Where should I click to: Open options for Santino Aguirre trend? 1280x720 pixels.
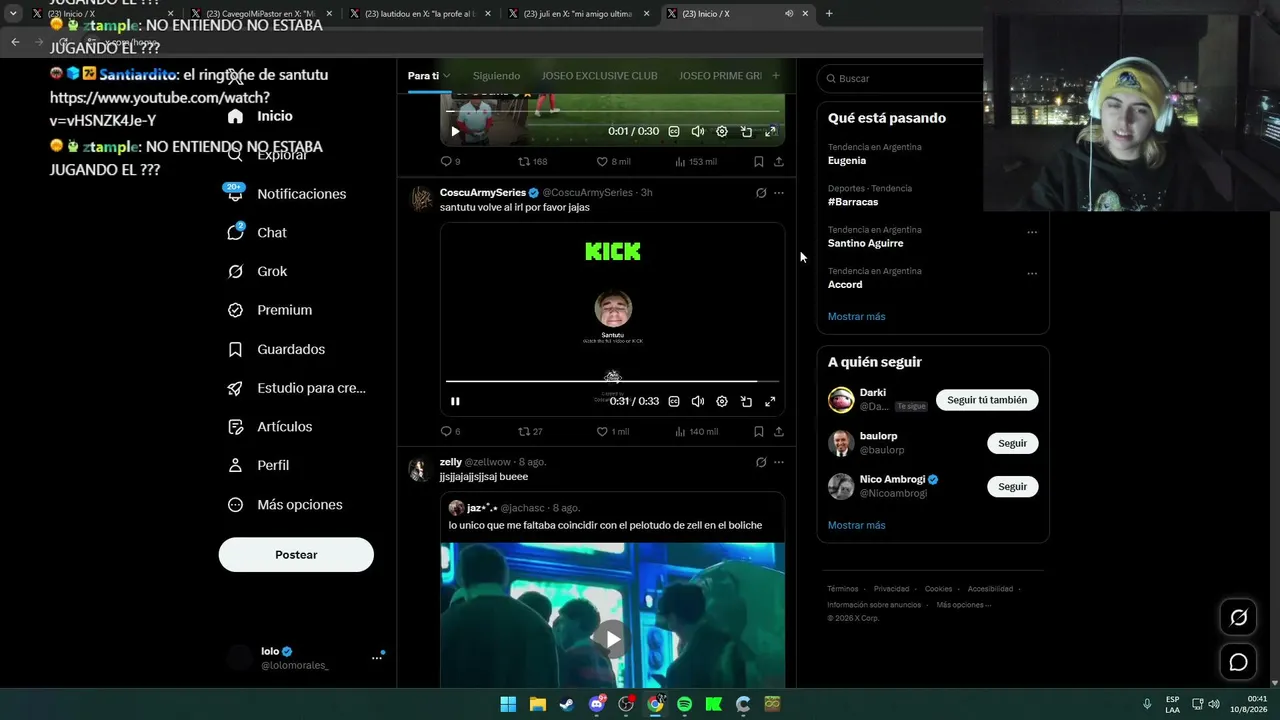pos(1032,232)
